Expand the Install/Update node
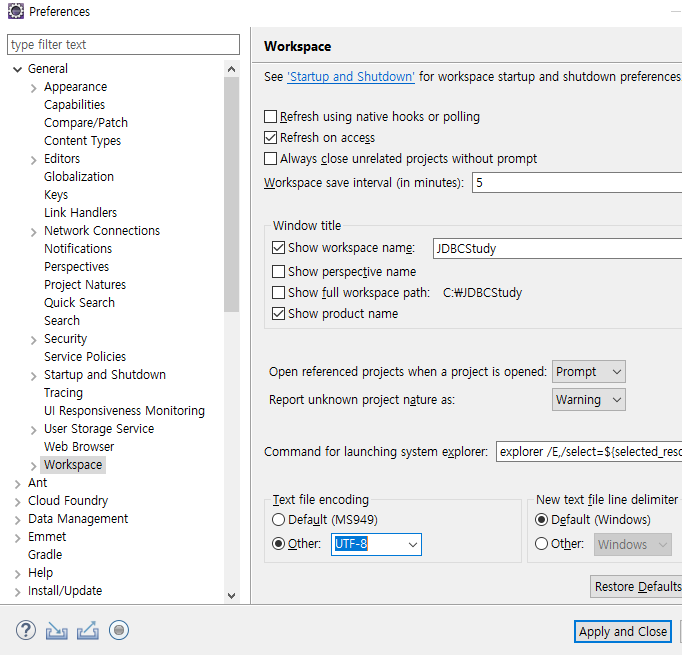682x655 pixels. (x=17, y=592)
